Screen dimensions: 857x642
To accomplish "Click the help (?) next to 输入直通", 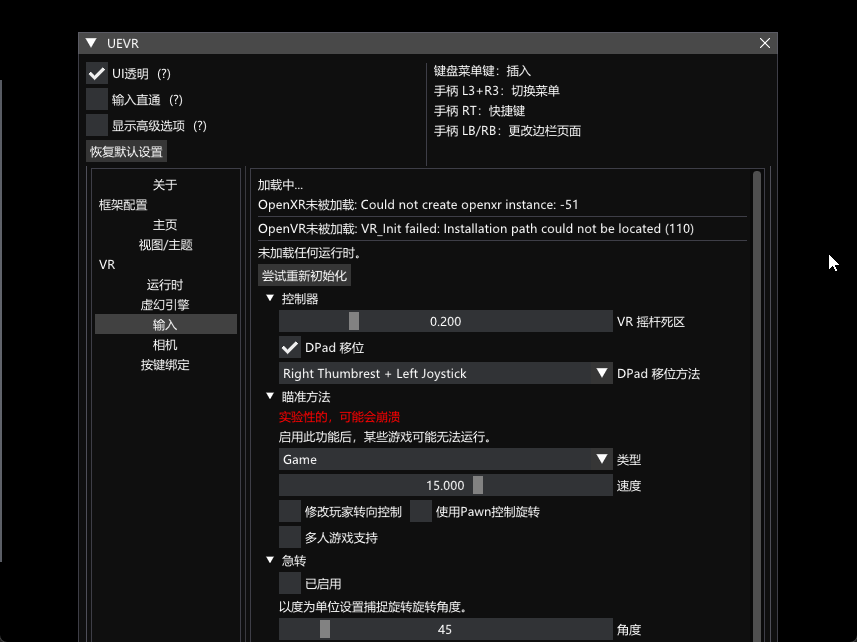I will (176, 100).
